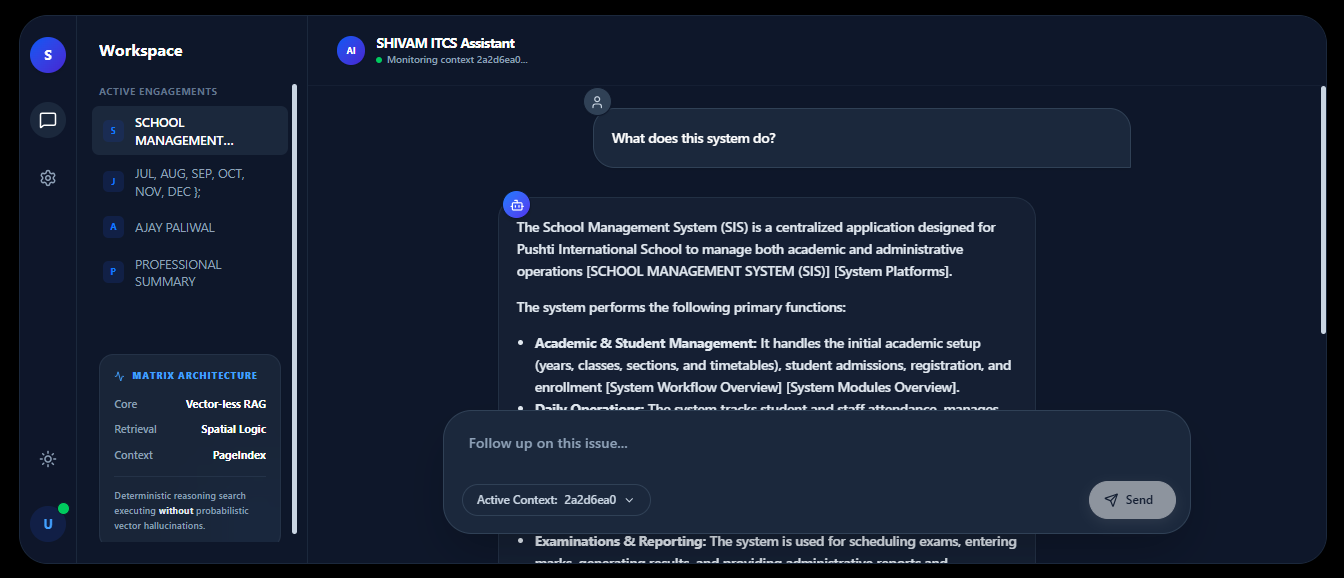
Task: Click the [SCHOOL MANAGEMENT SYSTEM (SIS)] citation
Action: click(x=708, y=271)
